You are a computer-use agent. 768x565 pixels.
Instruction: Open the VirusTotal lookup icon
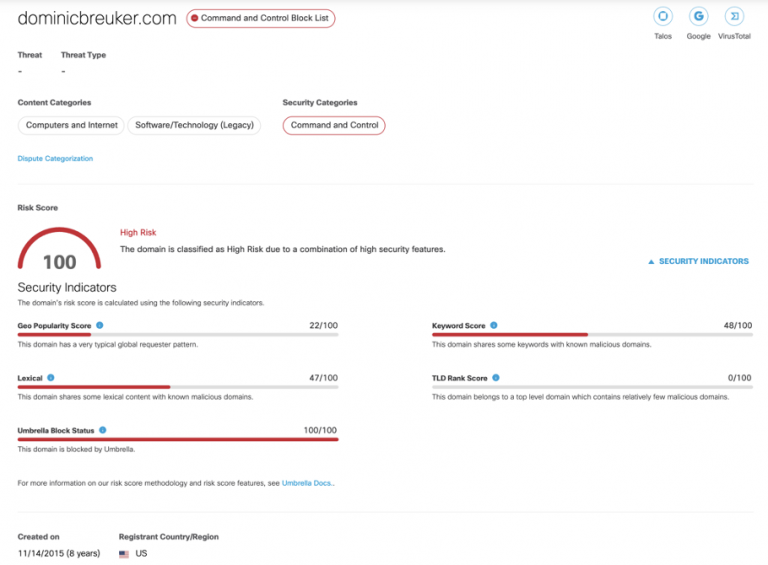coord(734,17)
